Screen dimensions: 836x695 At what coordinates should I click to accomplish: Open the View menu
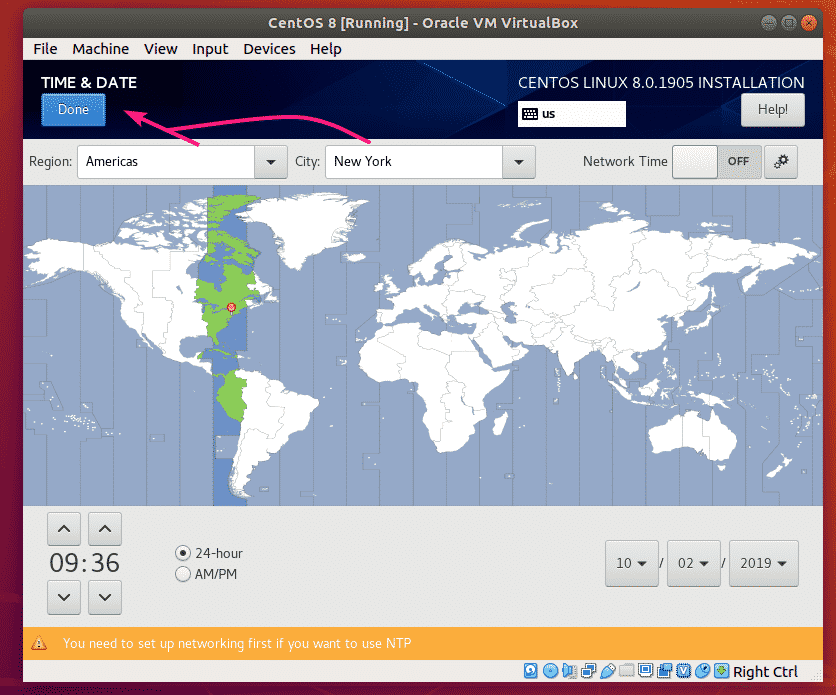coord(160,49)
